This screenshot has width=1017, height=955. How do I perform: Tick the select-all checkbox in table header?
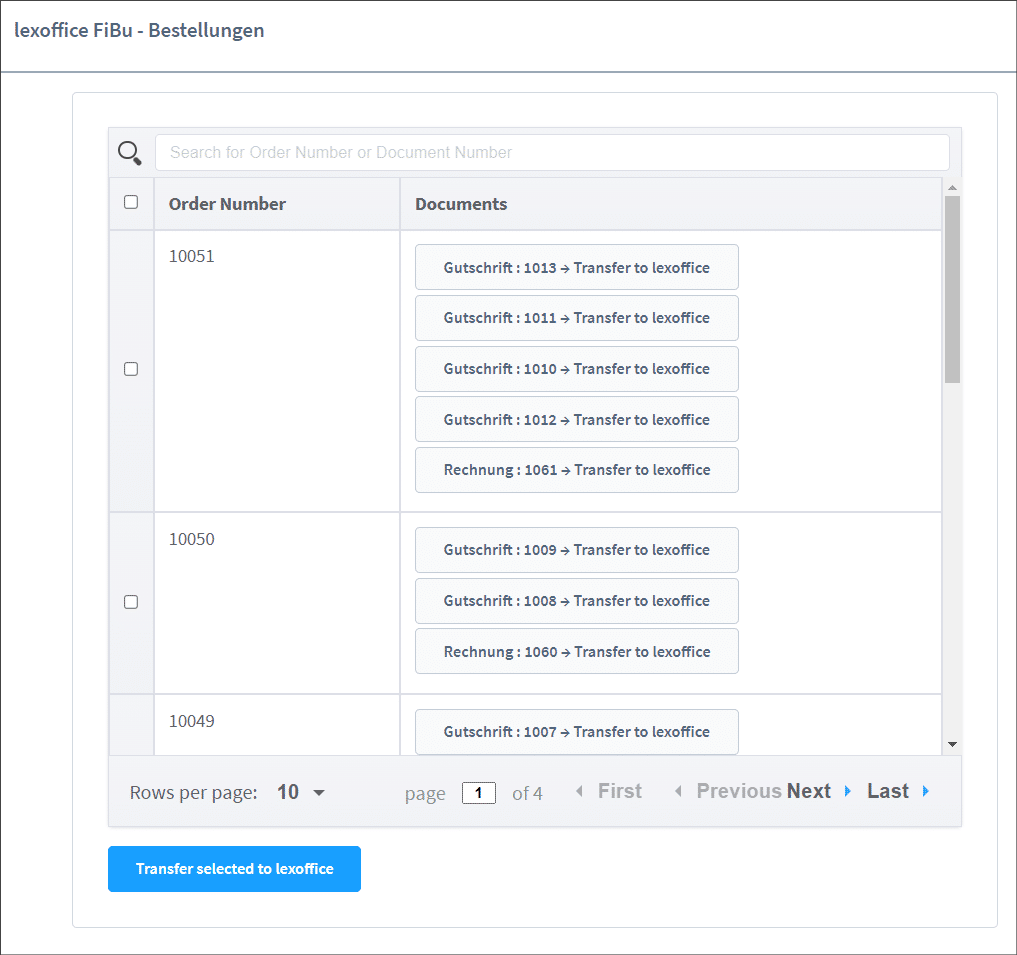pos(131,202)
